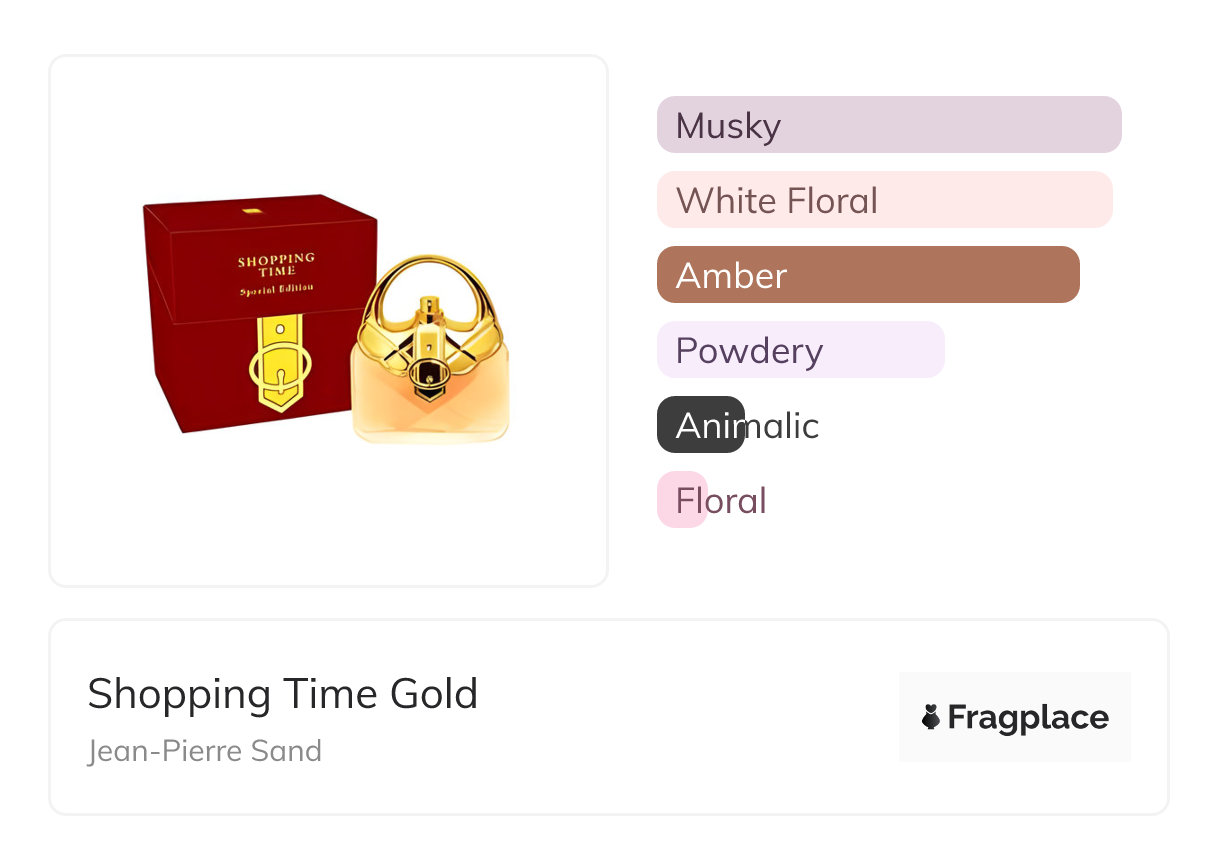Click the small gold emblem atop the box

(x=251, y=211)
